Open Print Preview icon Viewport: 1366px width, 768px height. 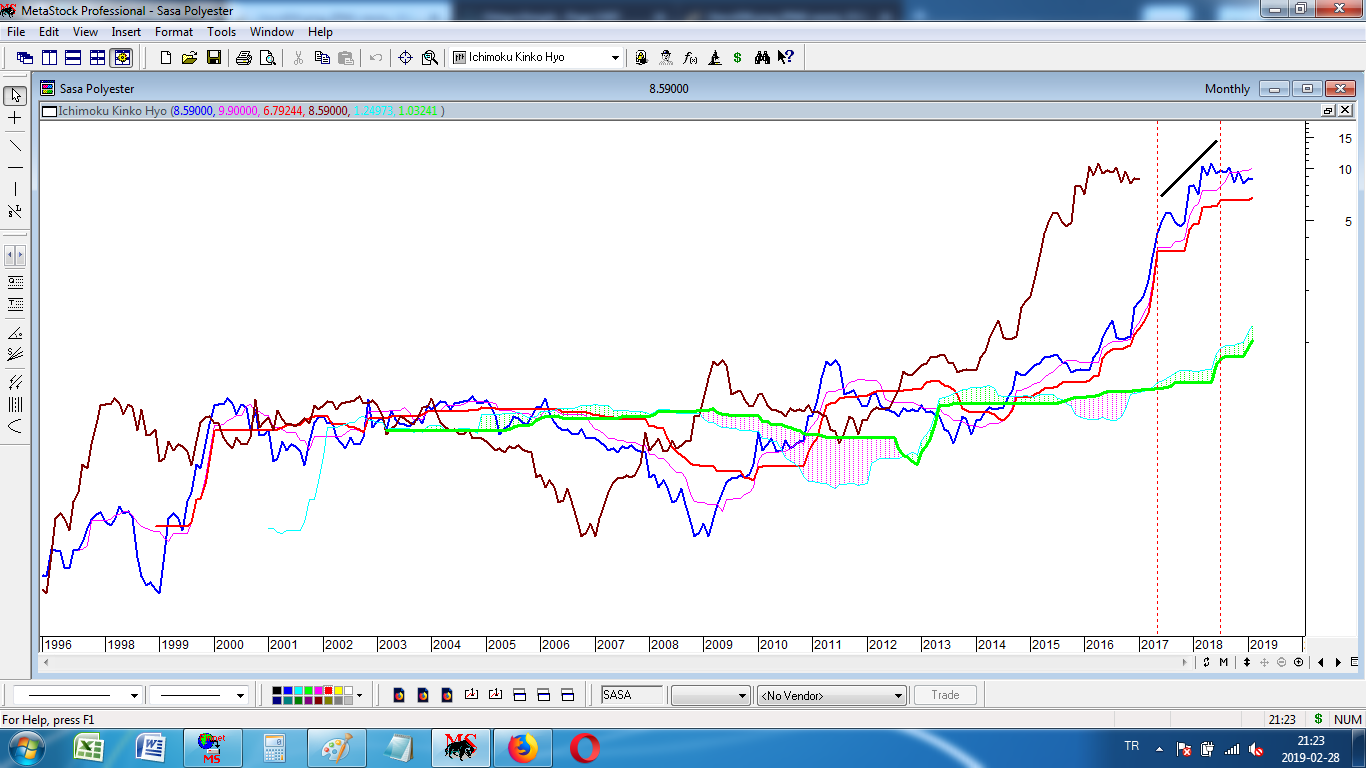coord(268,58)
